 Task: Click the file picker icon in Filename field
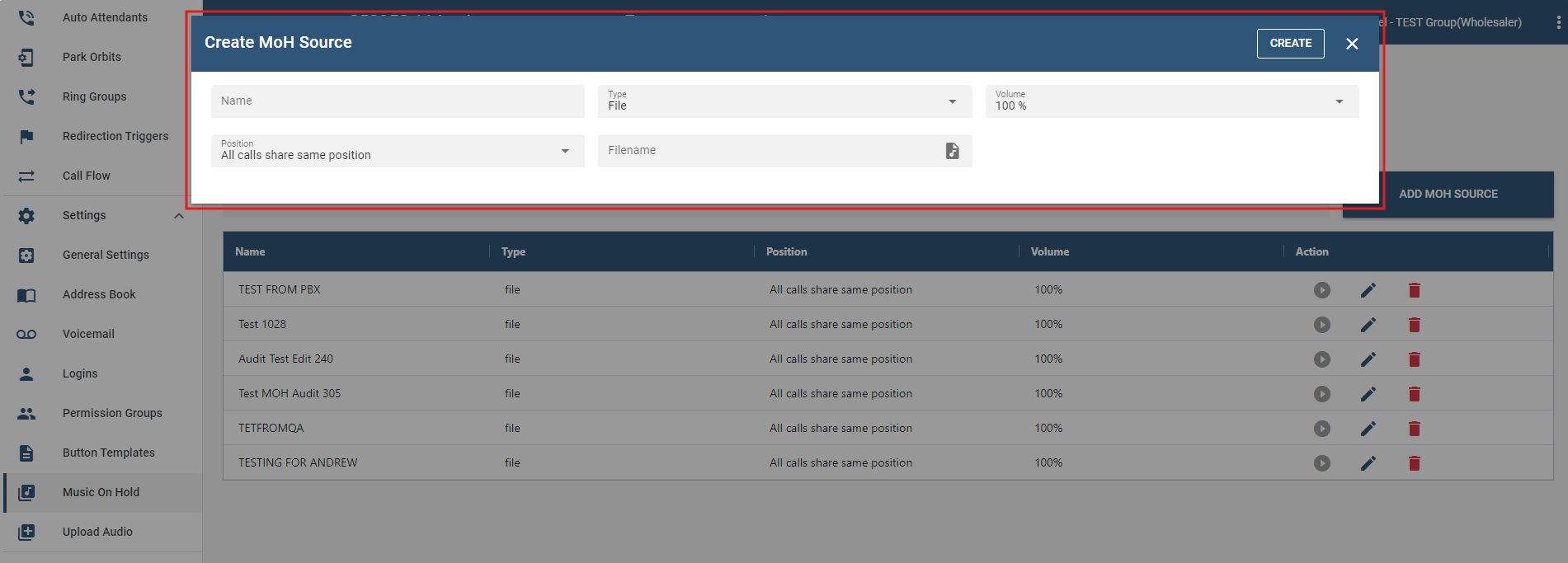coord(952,151)
